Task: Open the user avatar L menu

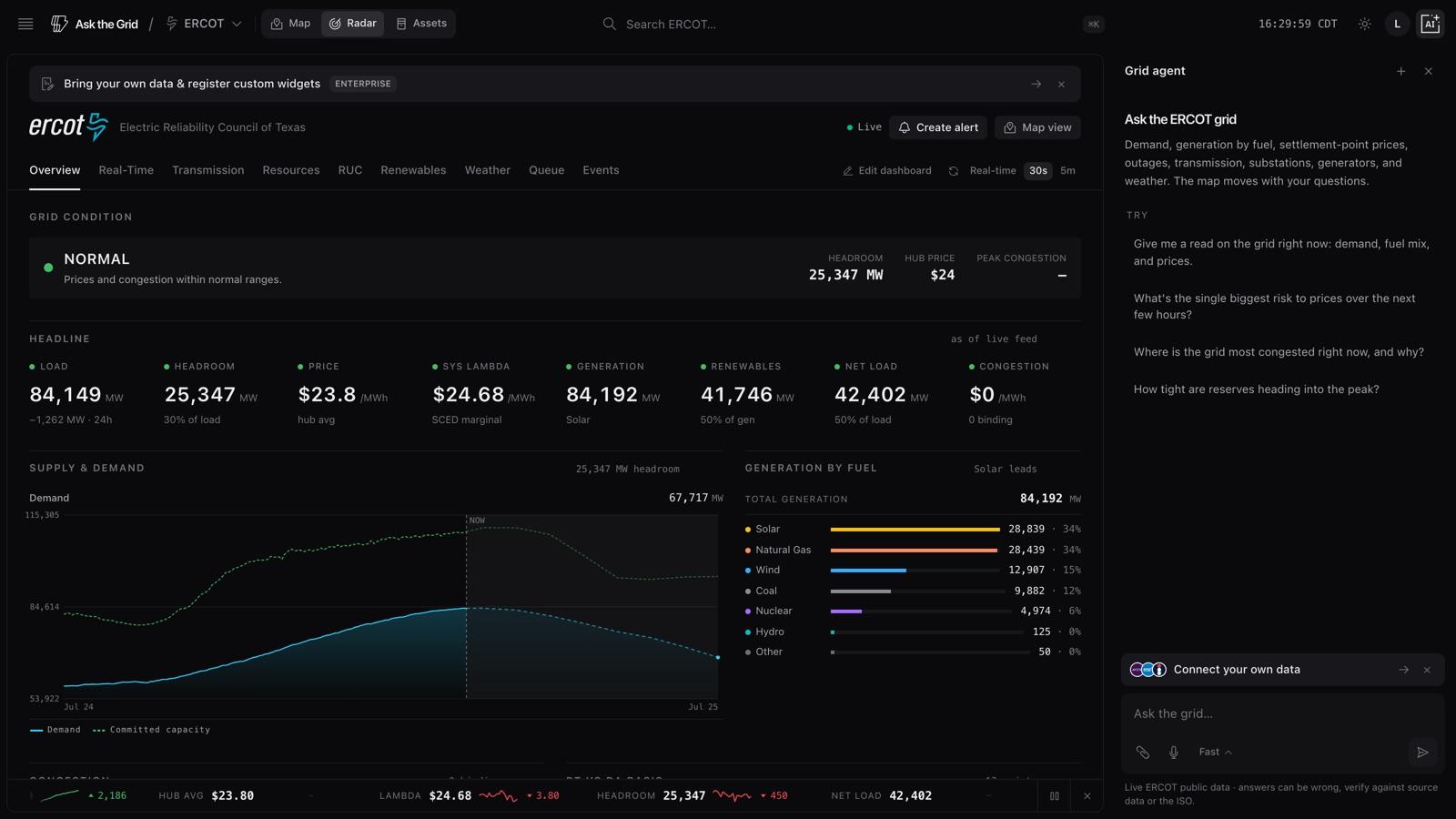Action: pos(1397,24)
